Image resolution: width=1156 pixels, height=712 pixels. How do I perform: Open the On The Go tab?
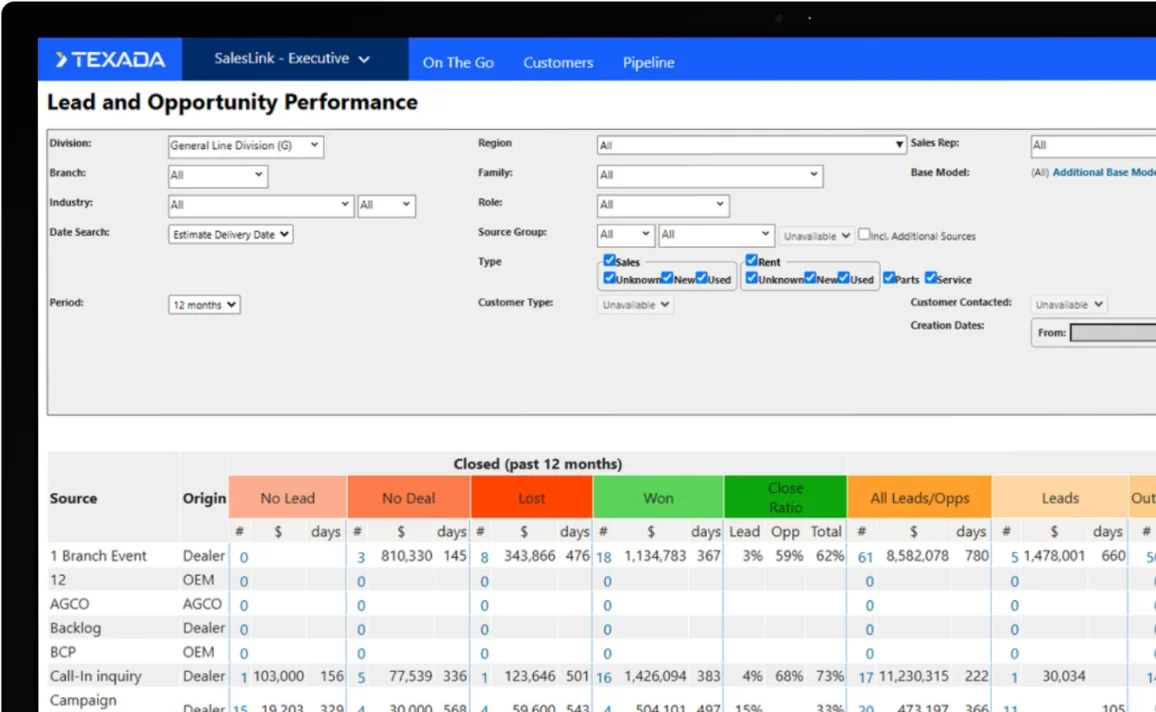[x=458, y=63]
